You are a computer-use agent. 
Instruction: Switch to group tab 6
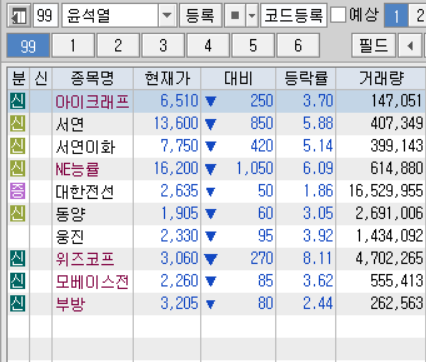point(298,45)
